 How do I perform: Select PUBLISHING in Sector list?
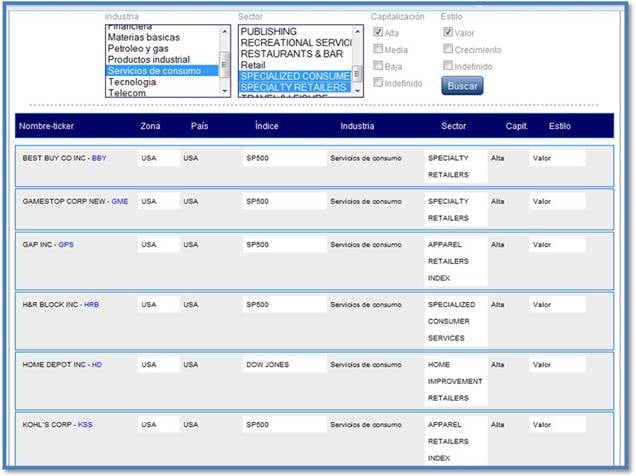pos(295,31)
